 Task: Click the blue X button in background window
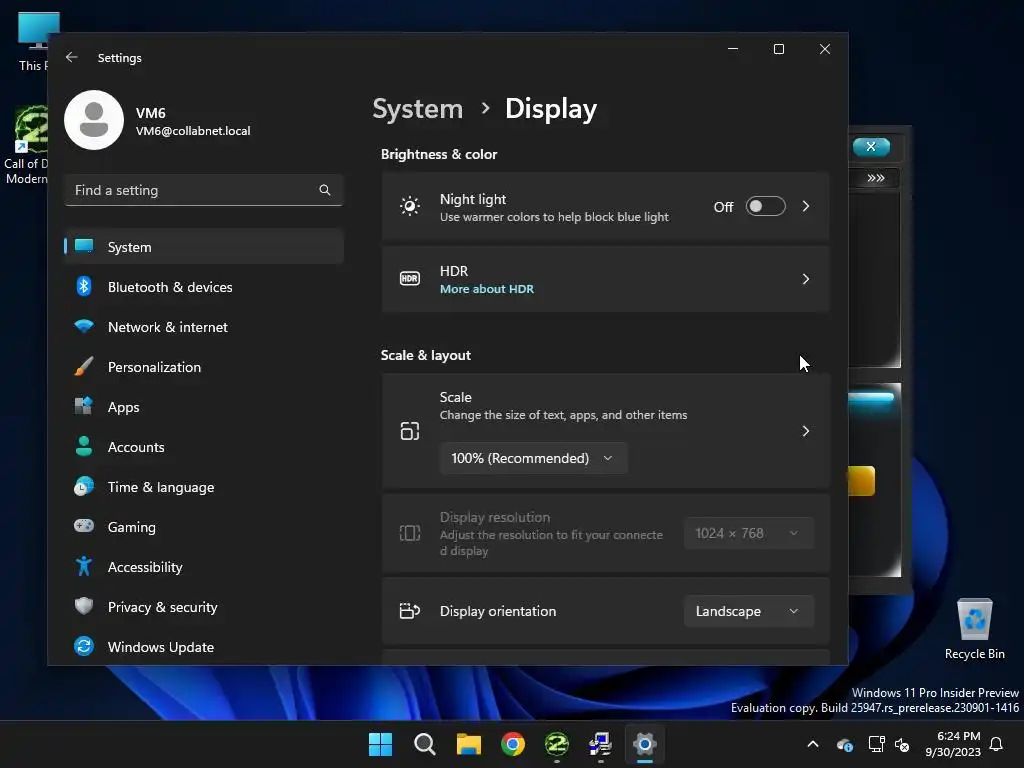coord(871,146)
